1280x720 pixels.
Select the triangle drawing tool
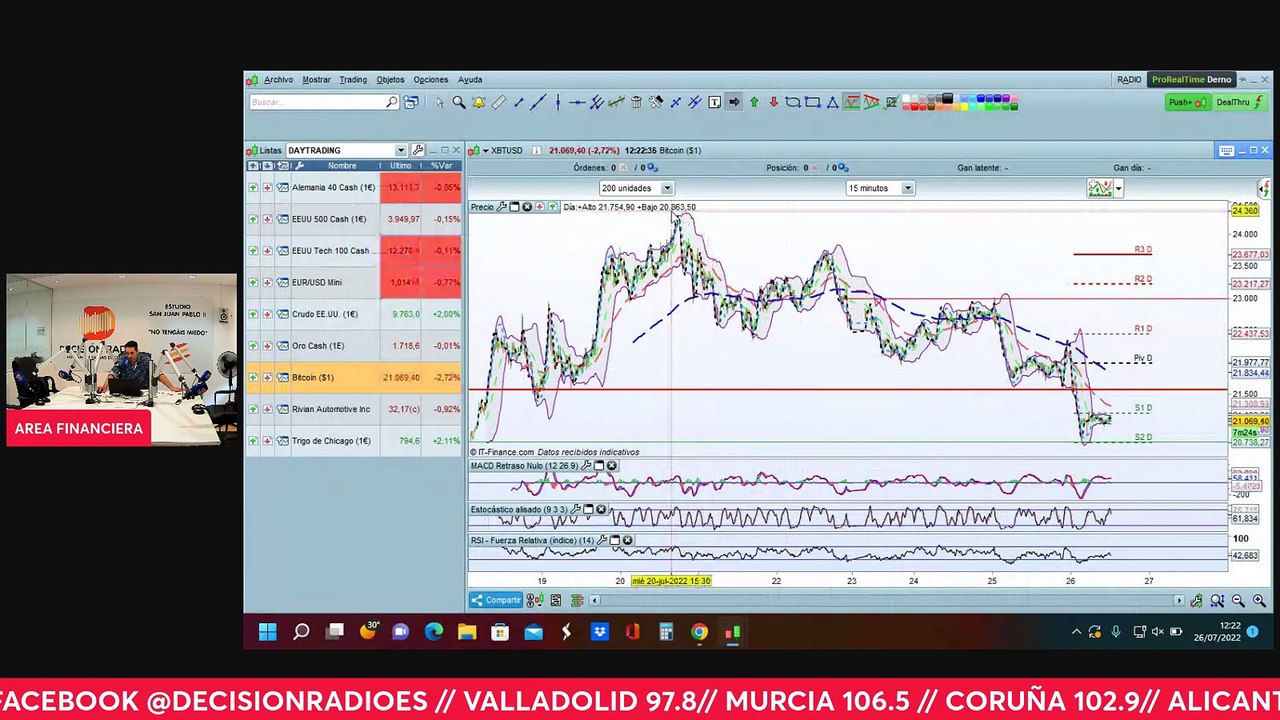(x=832, y=102)
